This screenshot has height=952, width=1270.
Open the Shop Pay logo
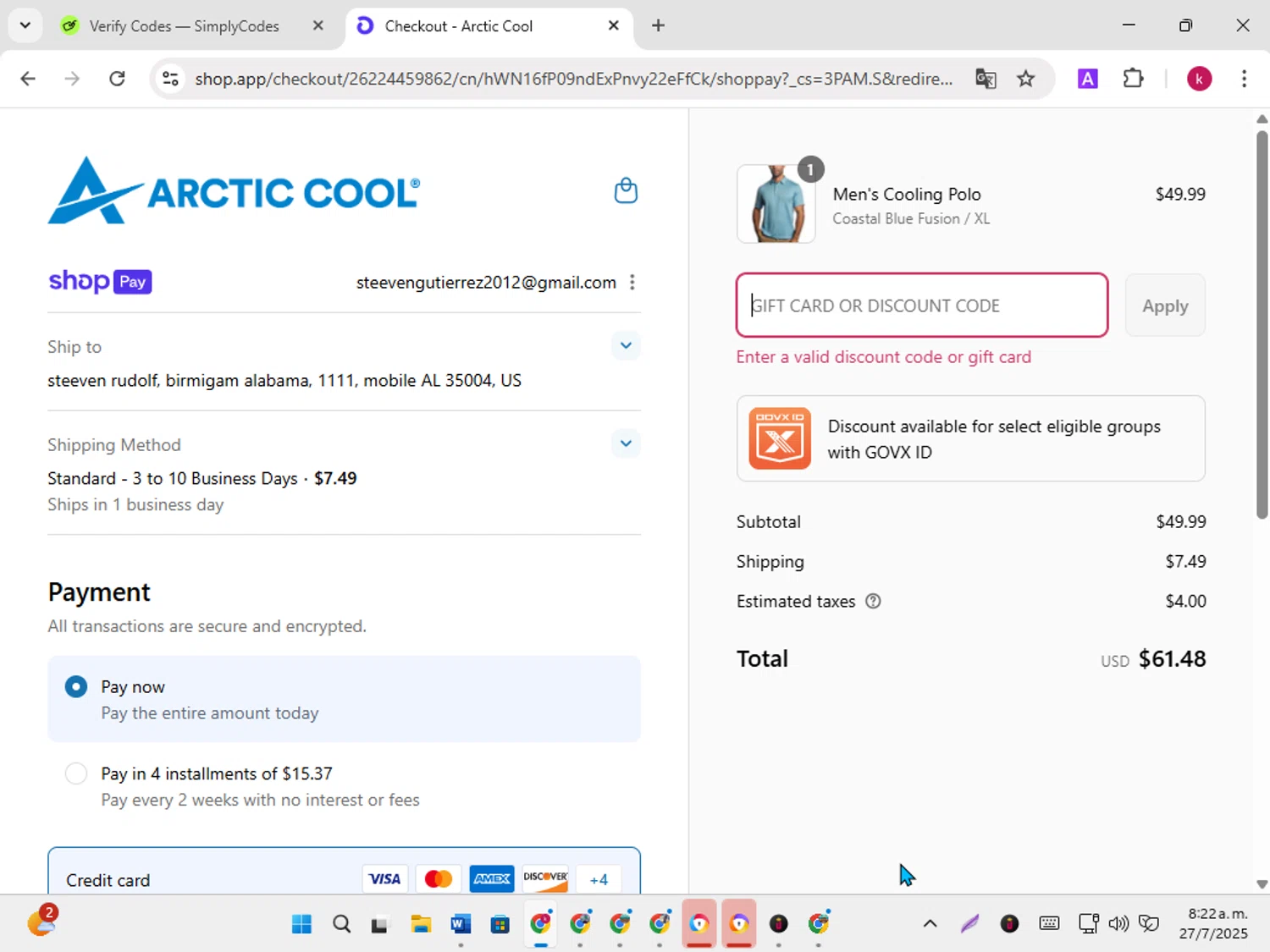point(100,282)
